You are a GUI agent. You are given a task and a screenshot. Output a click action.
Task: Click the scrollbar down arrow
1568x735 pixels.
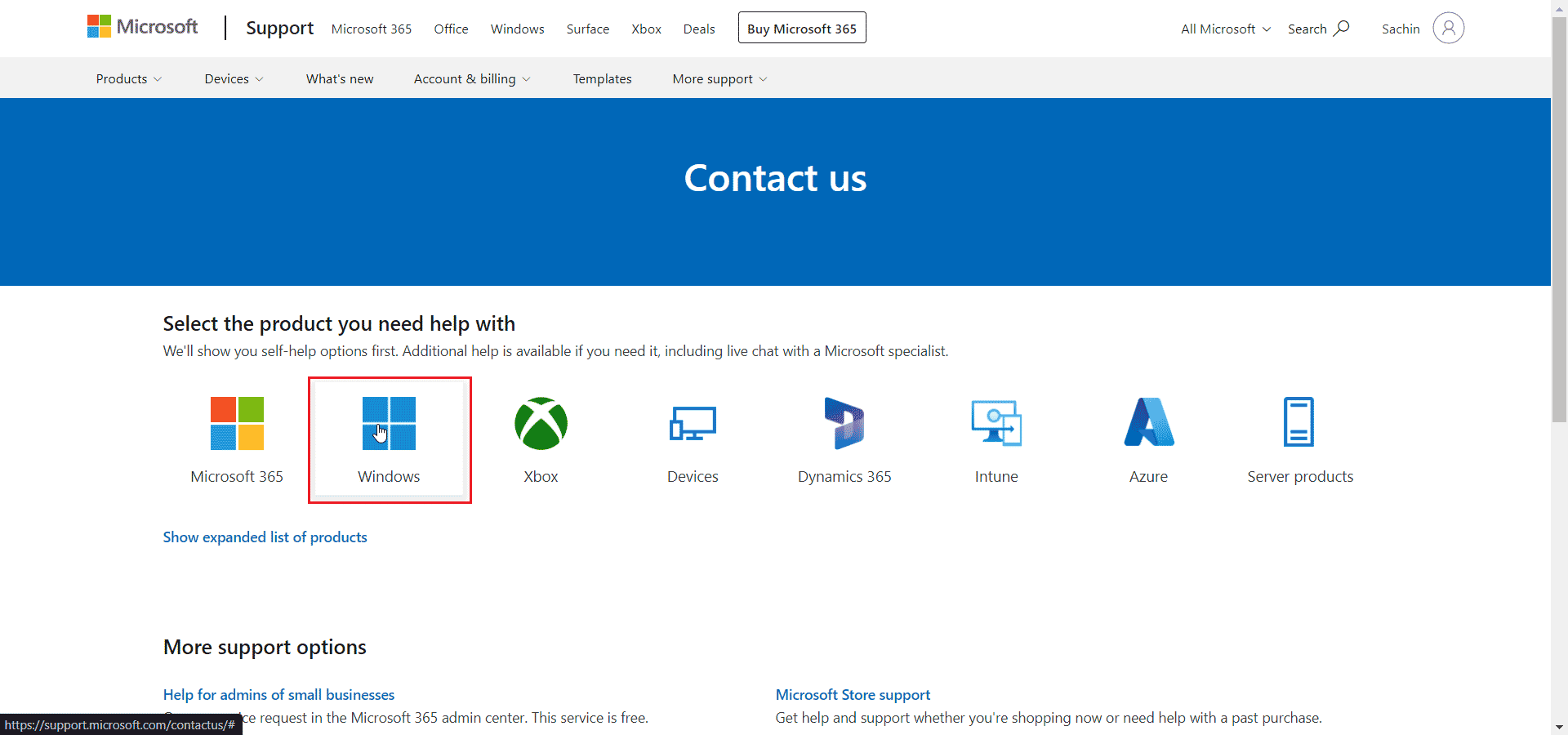[x=1559, y=727]
